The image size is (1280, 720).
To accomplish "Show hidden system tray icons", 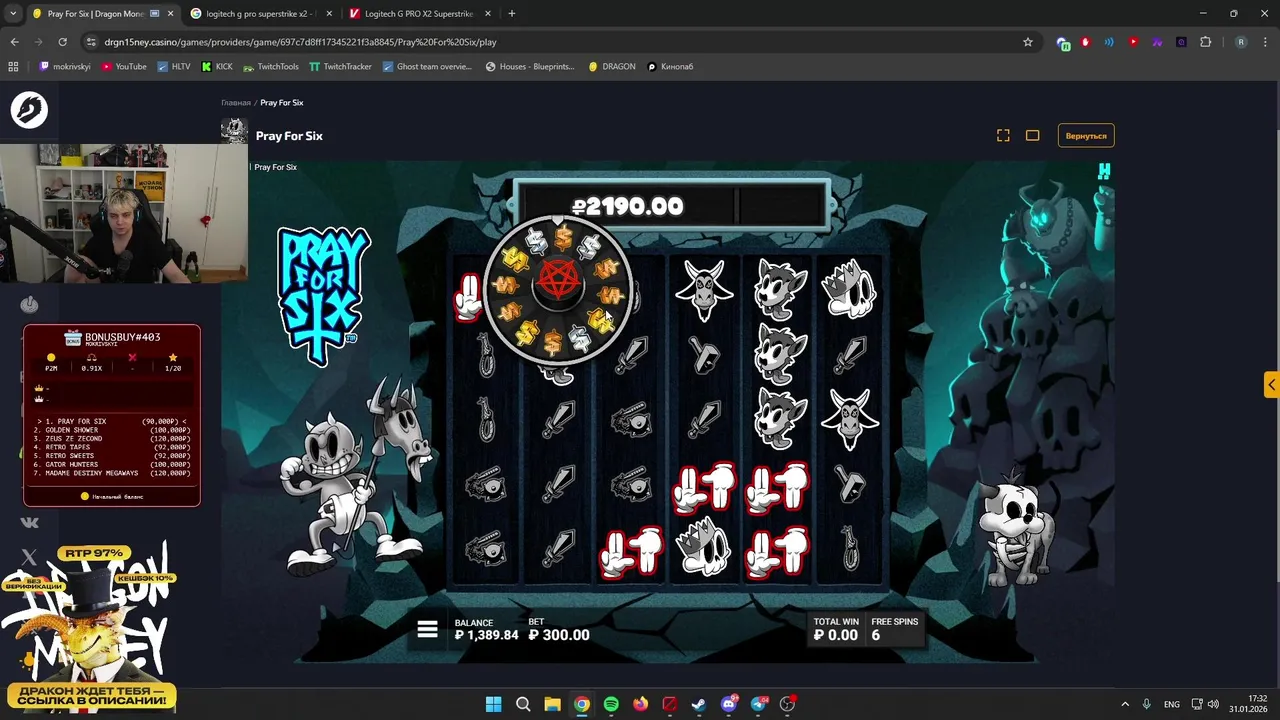I will click(x=1124, y=704).
